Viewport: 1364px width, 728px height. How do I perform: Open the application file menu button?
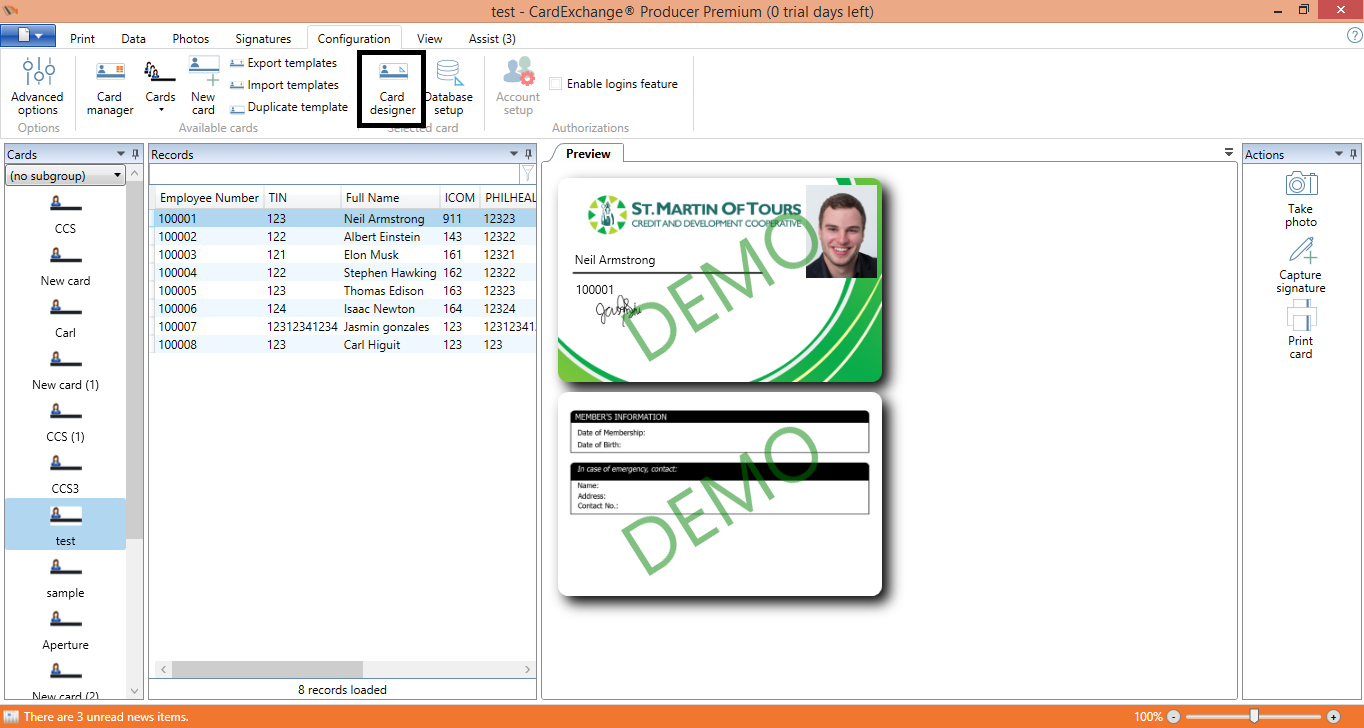coord(28,36)
